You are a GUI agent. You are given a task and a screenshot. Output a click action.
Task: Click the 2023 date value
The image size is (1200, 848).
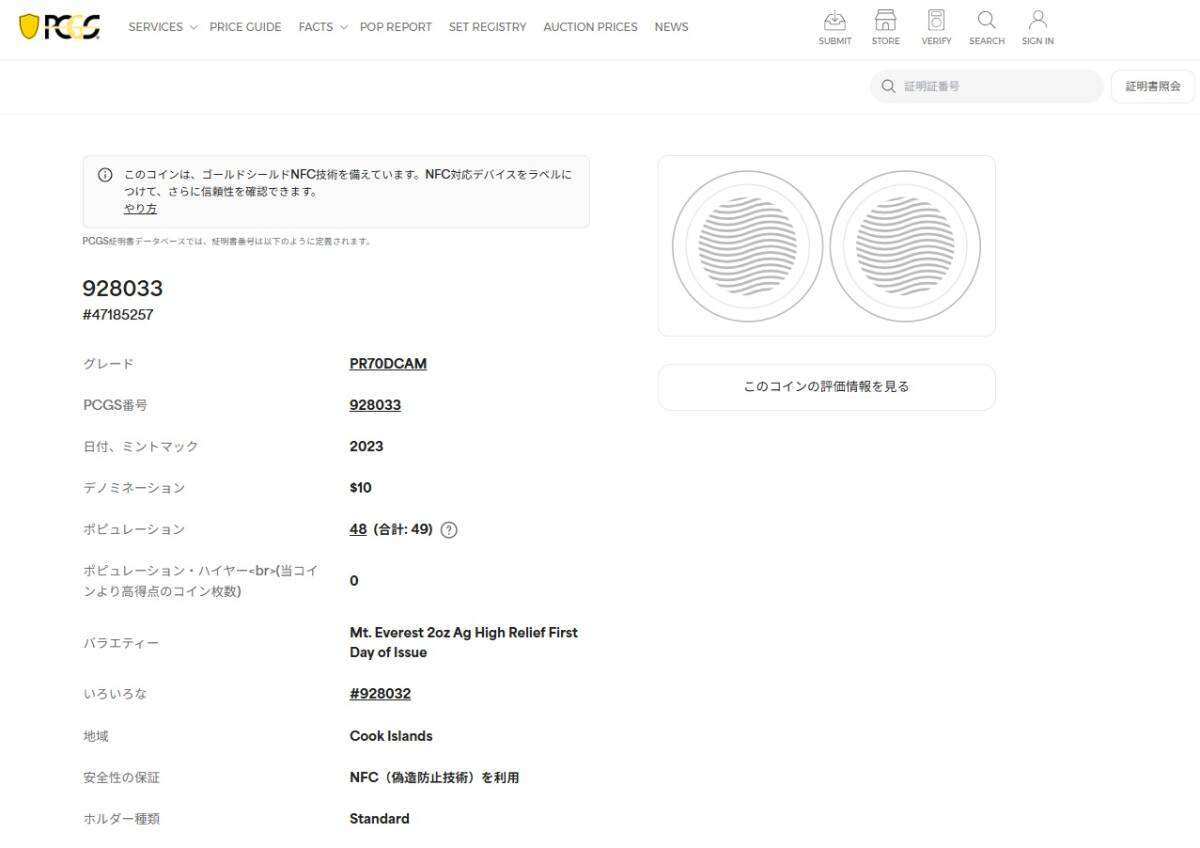tap(366, 447)
